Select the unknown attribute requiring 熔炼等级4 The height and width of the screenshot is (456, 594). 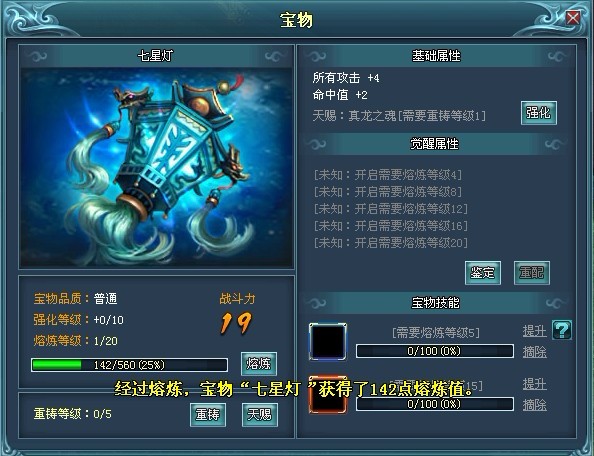[388, 175]
